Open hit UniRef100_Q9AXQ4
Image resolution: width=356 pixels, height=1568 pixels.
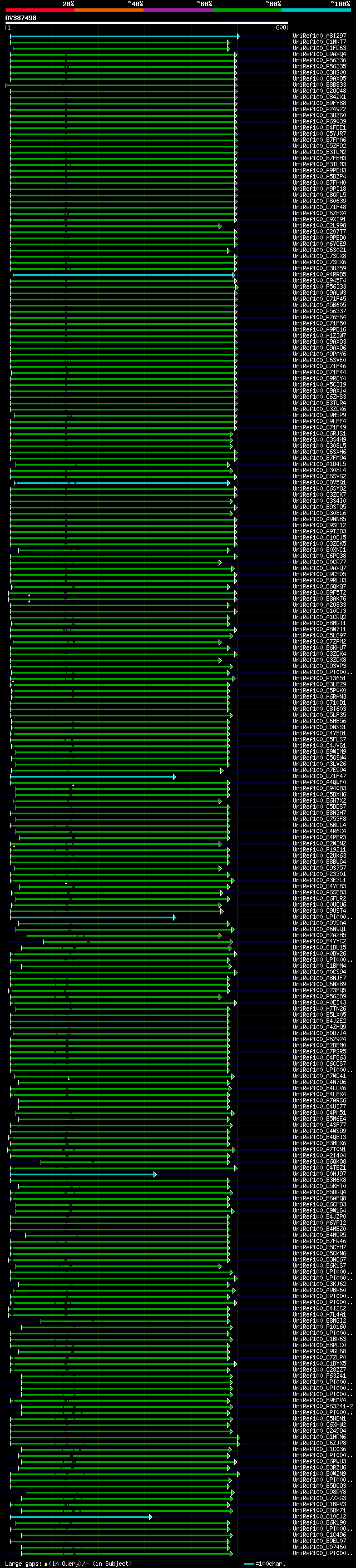(x=319, y=55)
